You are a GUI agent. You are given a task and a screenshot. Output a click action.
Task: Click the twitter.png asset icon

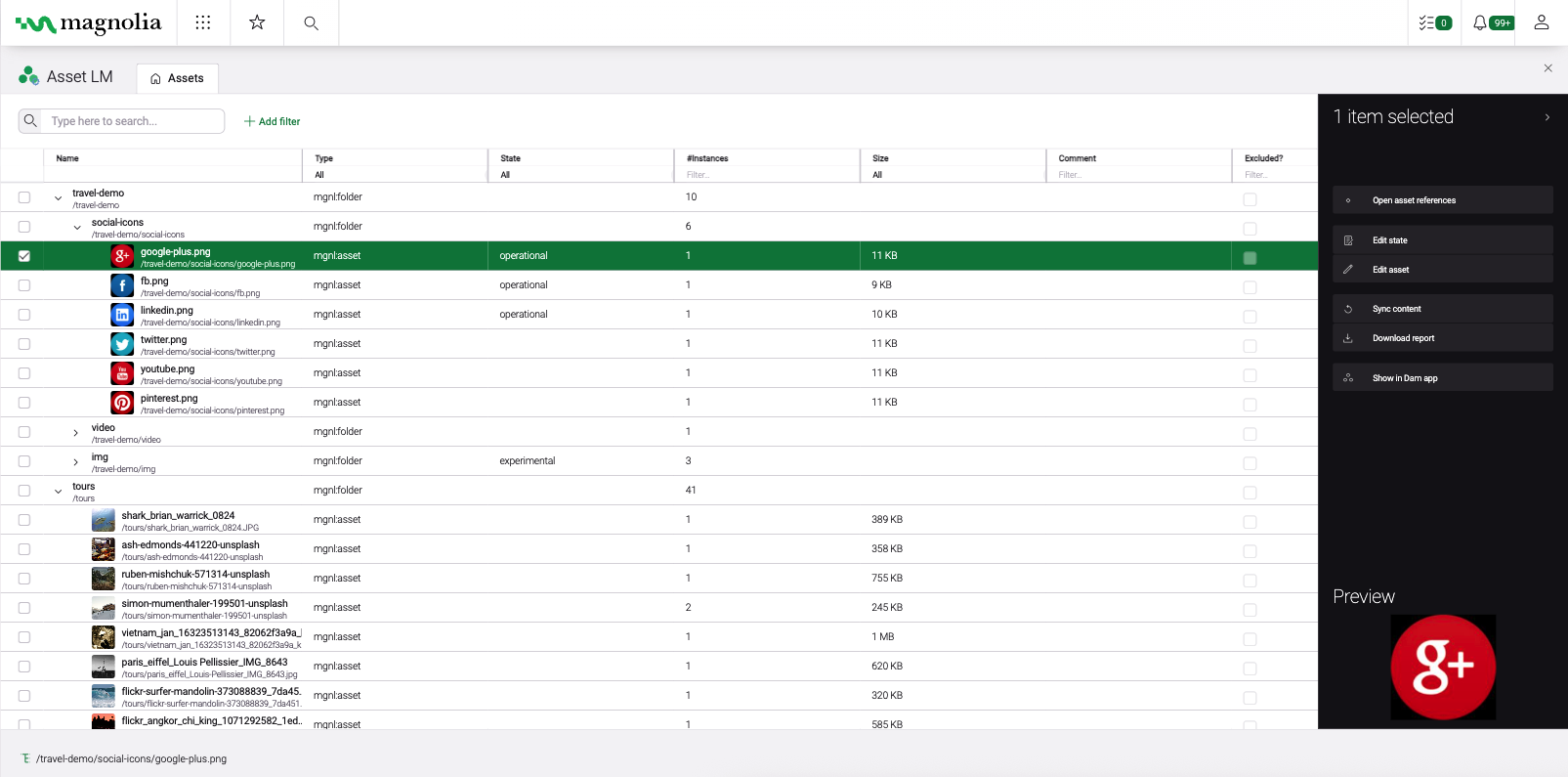pyautogui.click(x=122, y=344)
